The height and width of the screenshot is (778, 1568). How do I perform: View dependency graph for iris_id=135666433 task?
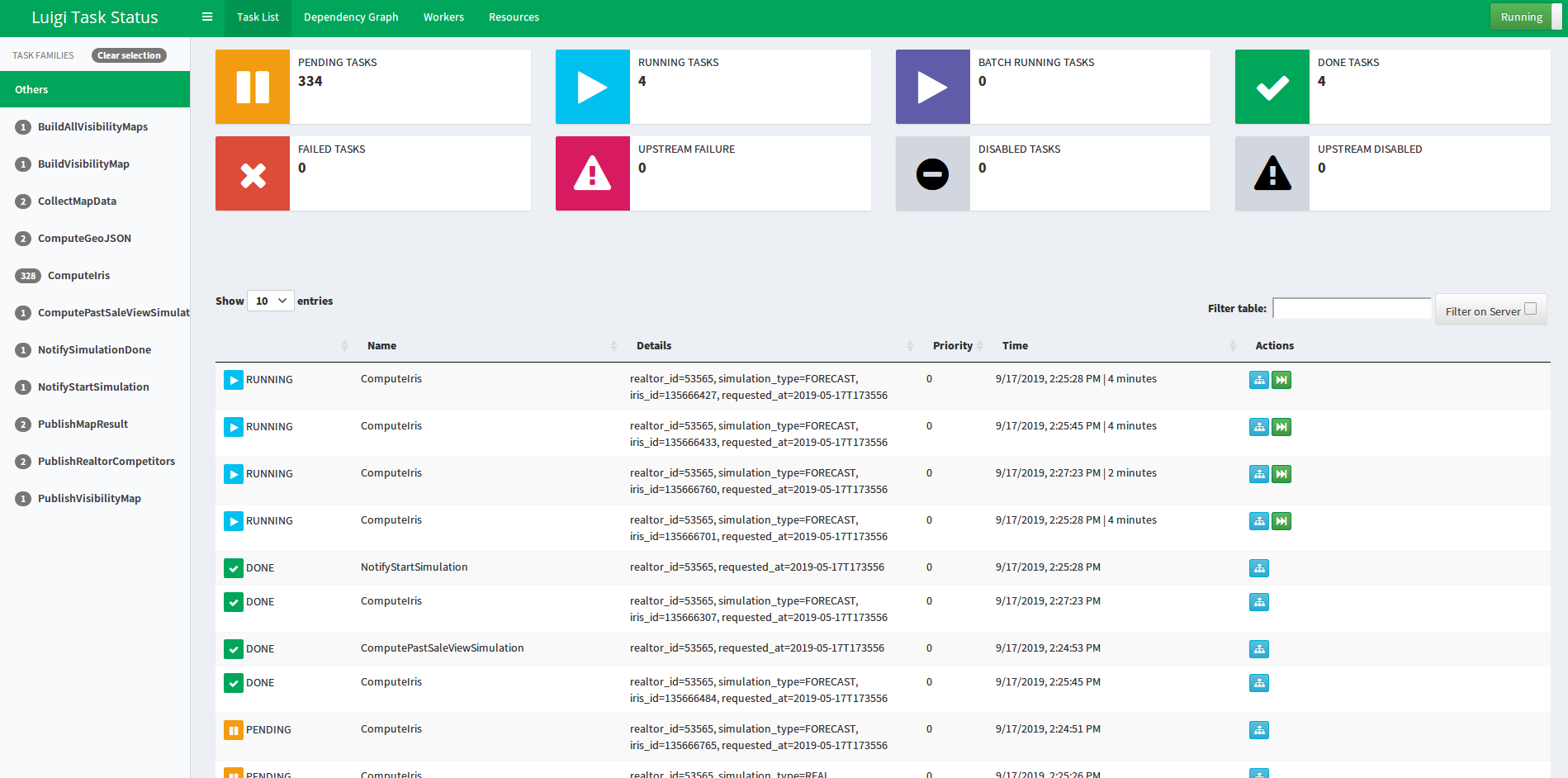tap(1259, 427)
